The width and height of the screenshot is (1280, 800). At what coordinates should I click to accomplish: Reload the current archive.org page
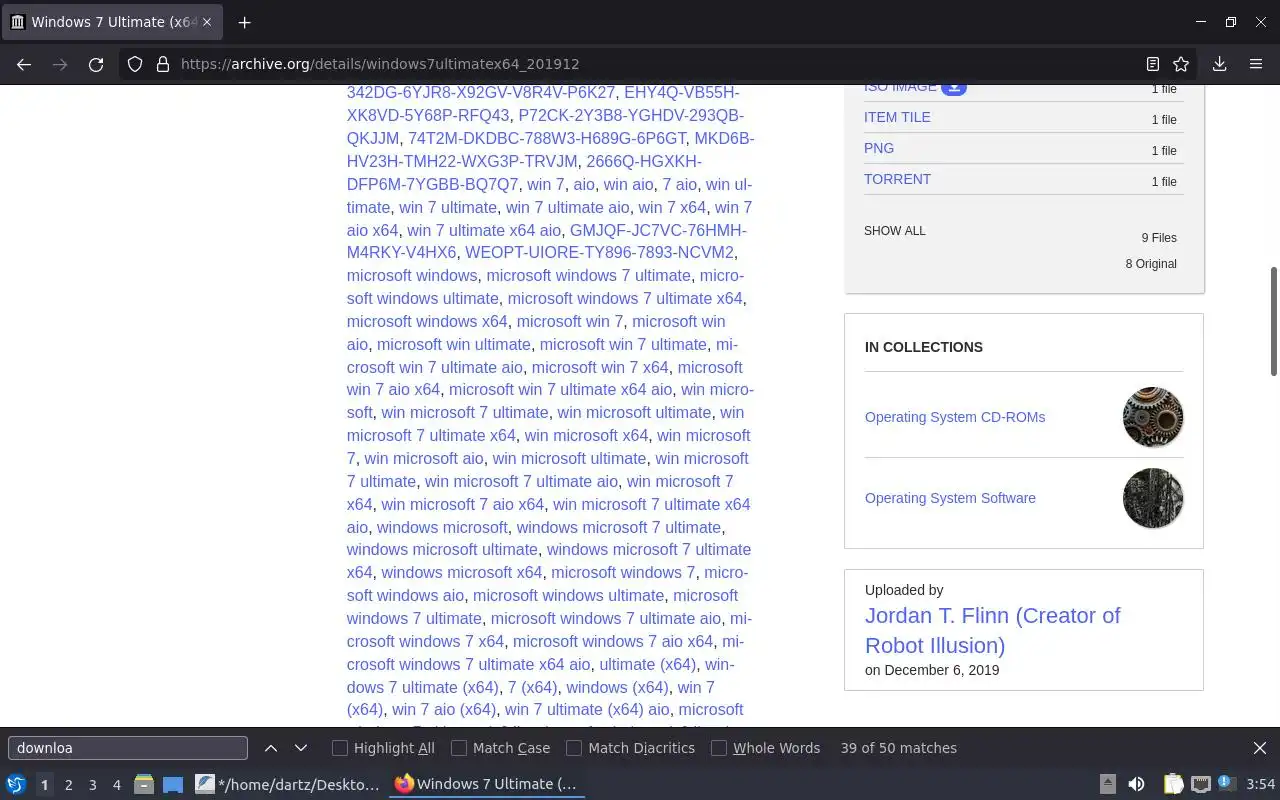click(x=96, y=64)
